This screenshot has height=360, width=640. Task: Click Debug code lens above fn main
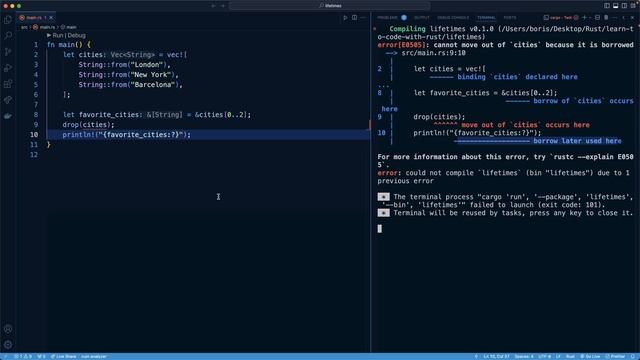[77, 36]
